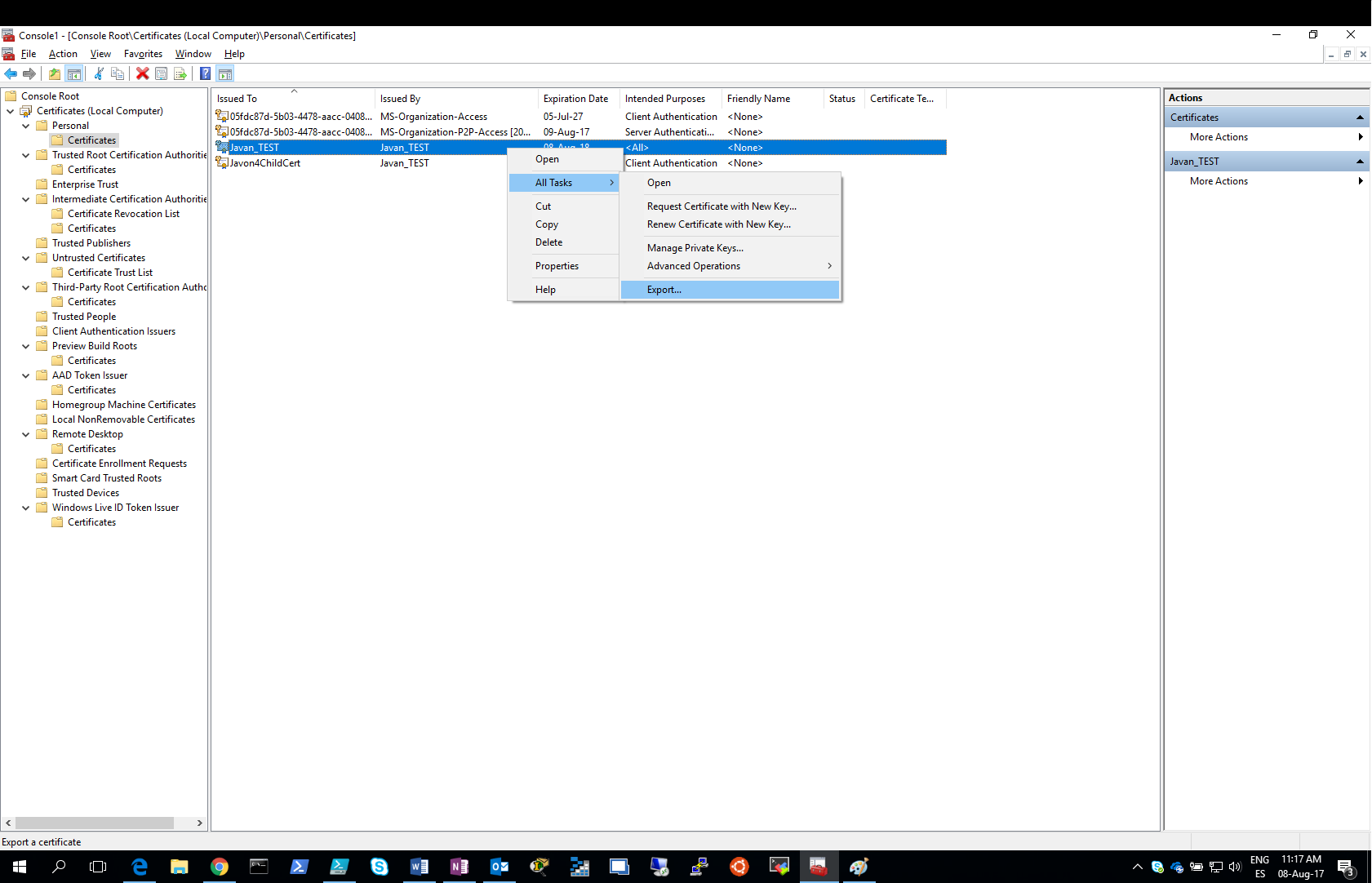This screenshot has height=883, width=1372.
Task: Click More Actions under Javan_TEST in Actions pane
Action: pos(1219,181)
